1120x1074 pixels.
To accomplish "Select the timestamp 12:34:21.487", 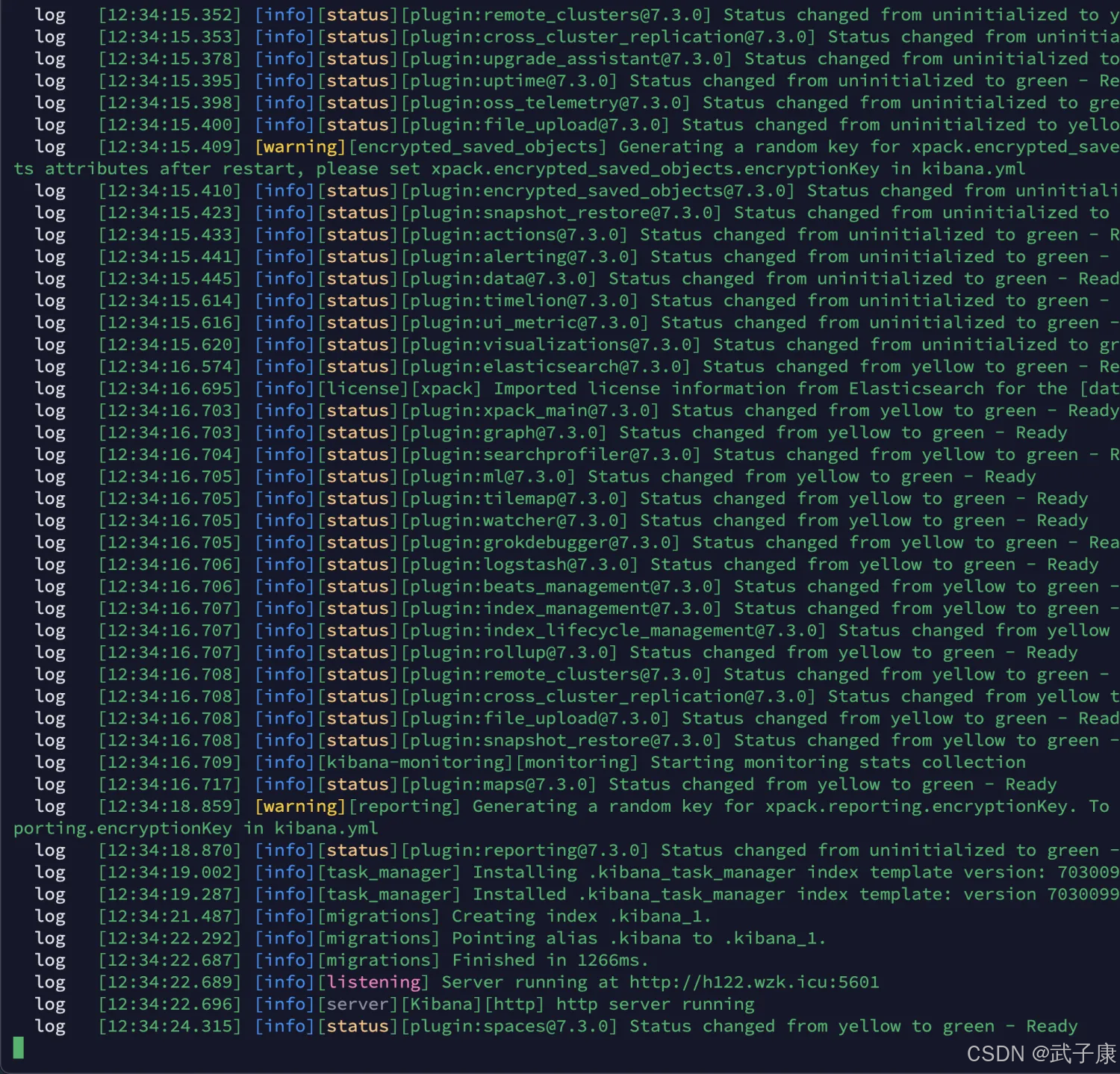I will 170,916.
